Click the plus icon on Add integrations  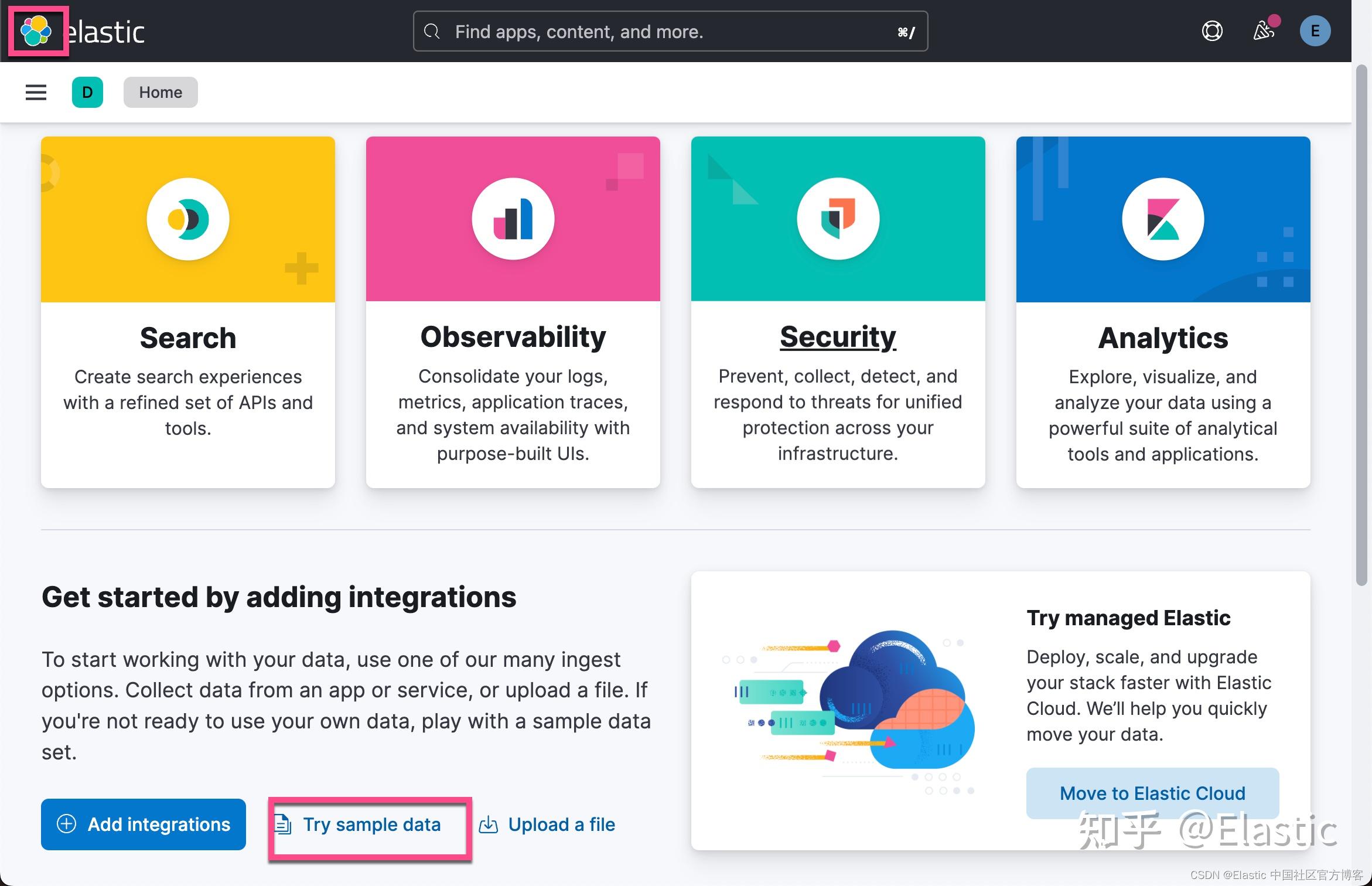[66, 824]
